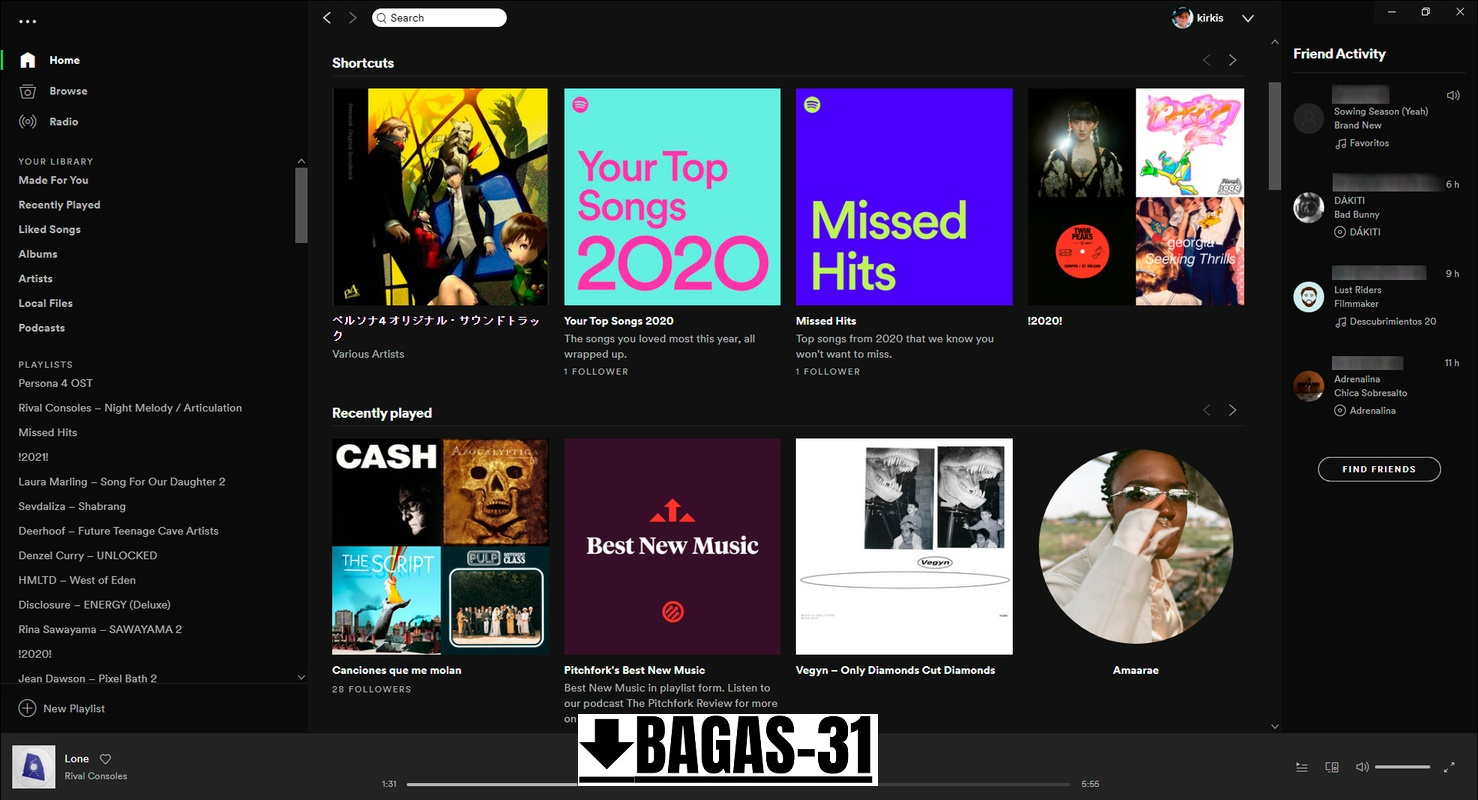The image size is (1478, 800).
Task: Click the music note icon beside Favoritos
Action: 1340,144
